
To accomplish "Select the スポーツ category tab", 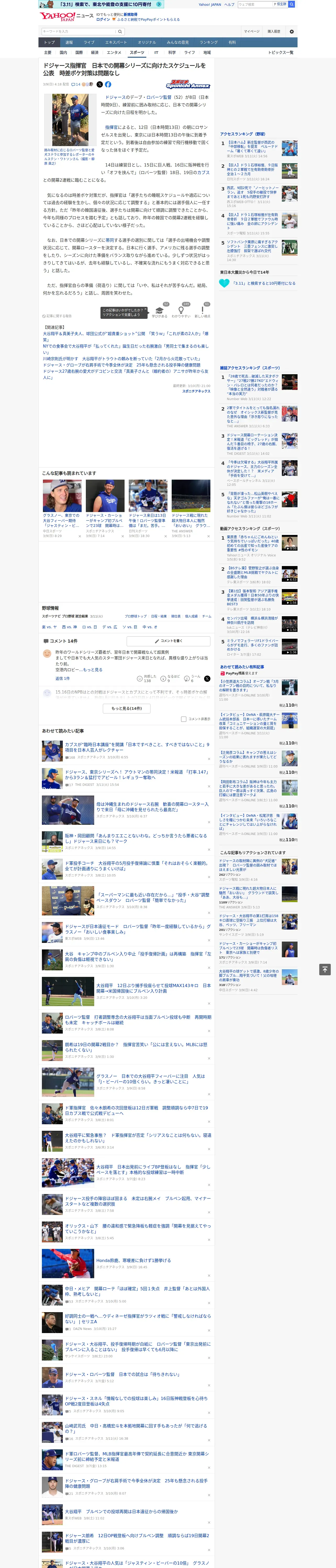I will [137, 52].
